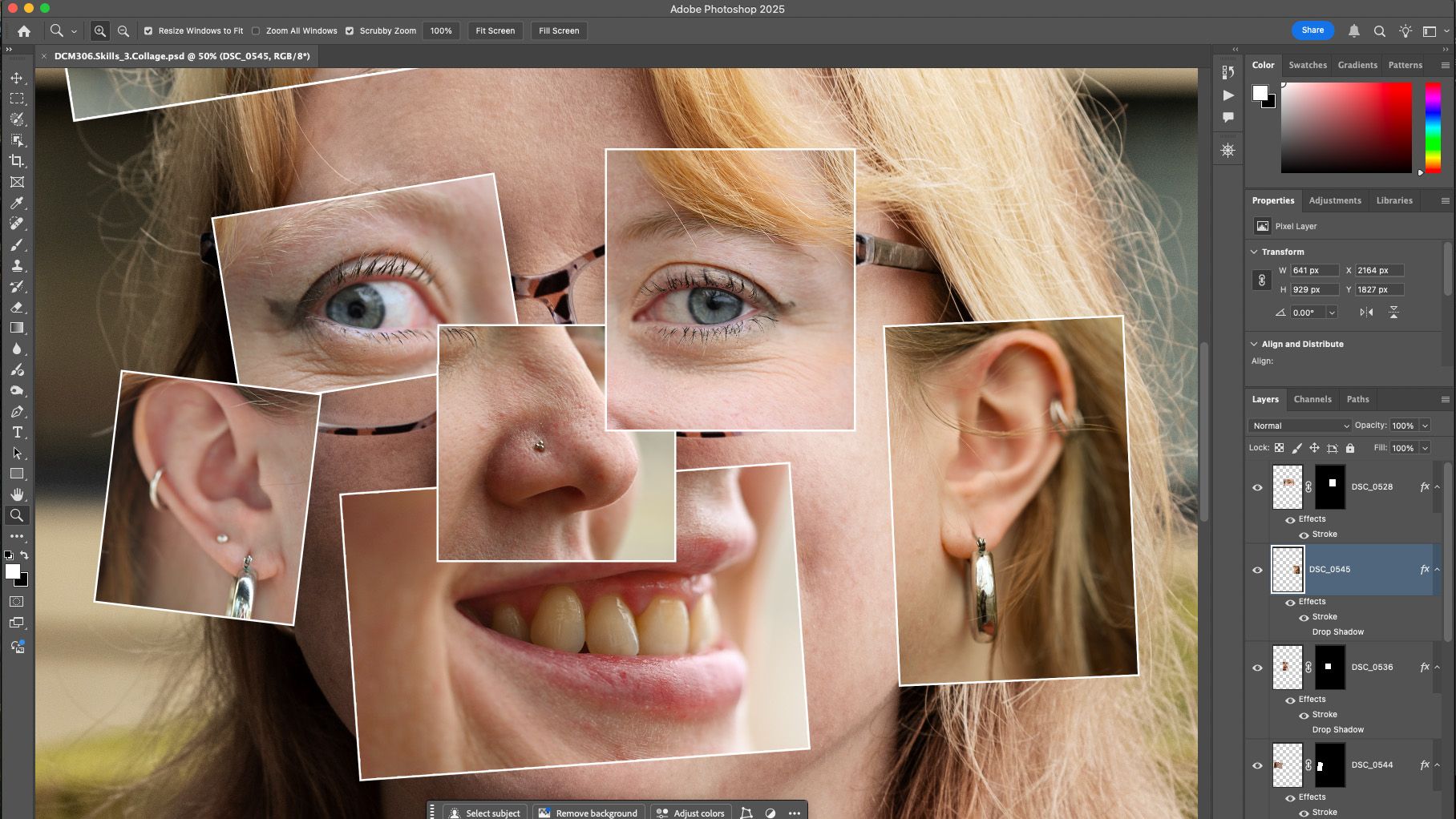Hide the DSC_0544 layer
The width and height of the screenshot is (1456, 819).
click(1257, 765)
